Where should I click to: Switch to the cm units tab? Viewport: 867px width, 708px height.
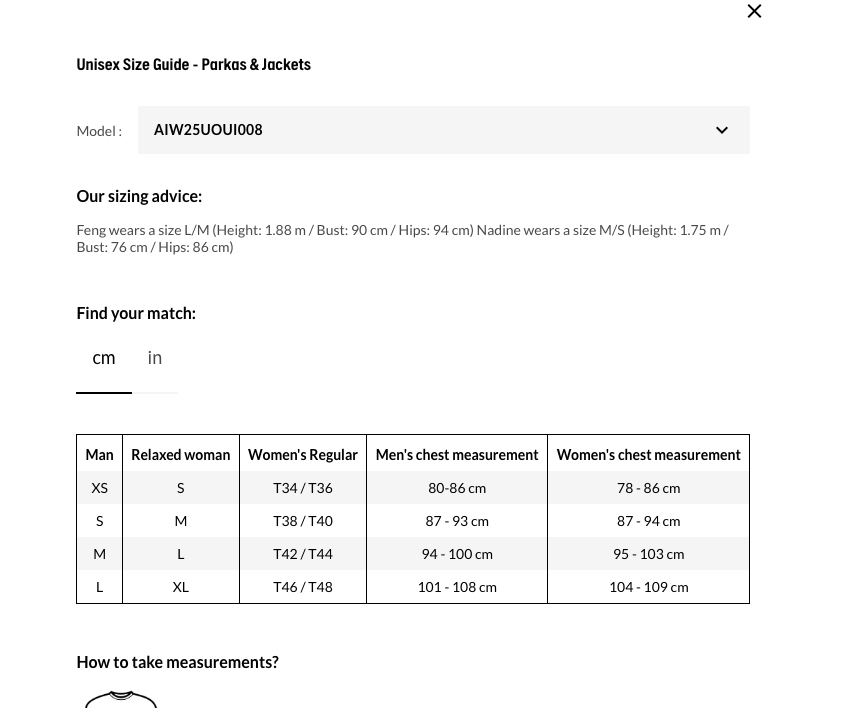[104, 358]
